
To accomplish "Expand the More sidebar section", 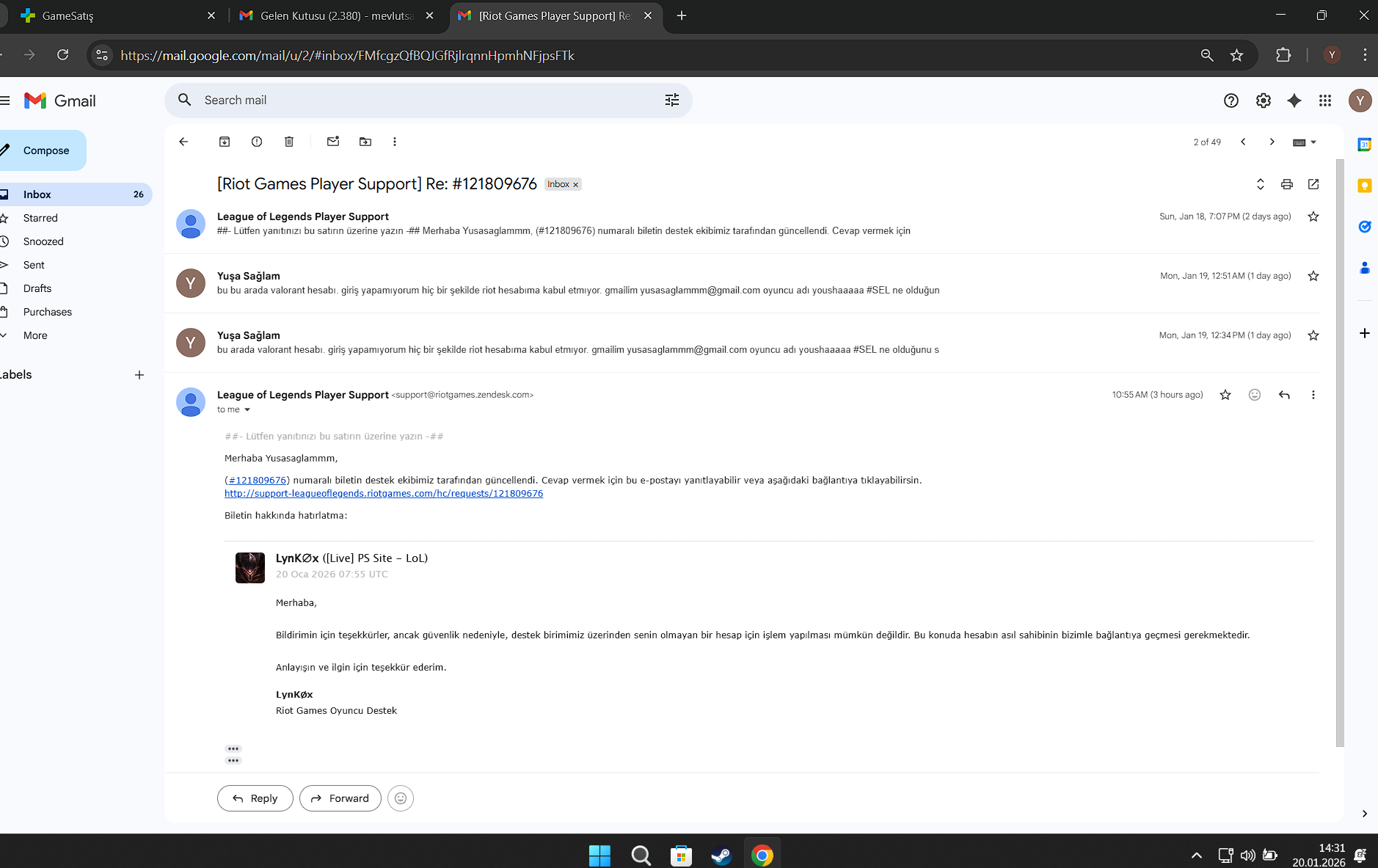I will (35, 335).
